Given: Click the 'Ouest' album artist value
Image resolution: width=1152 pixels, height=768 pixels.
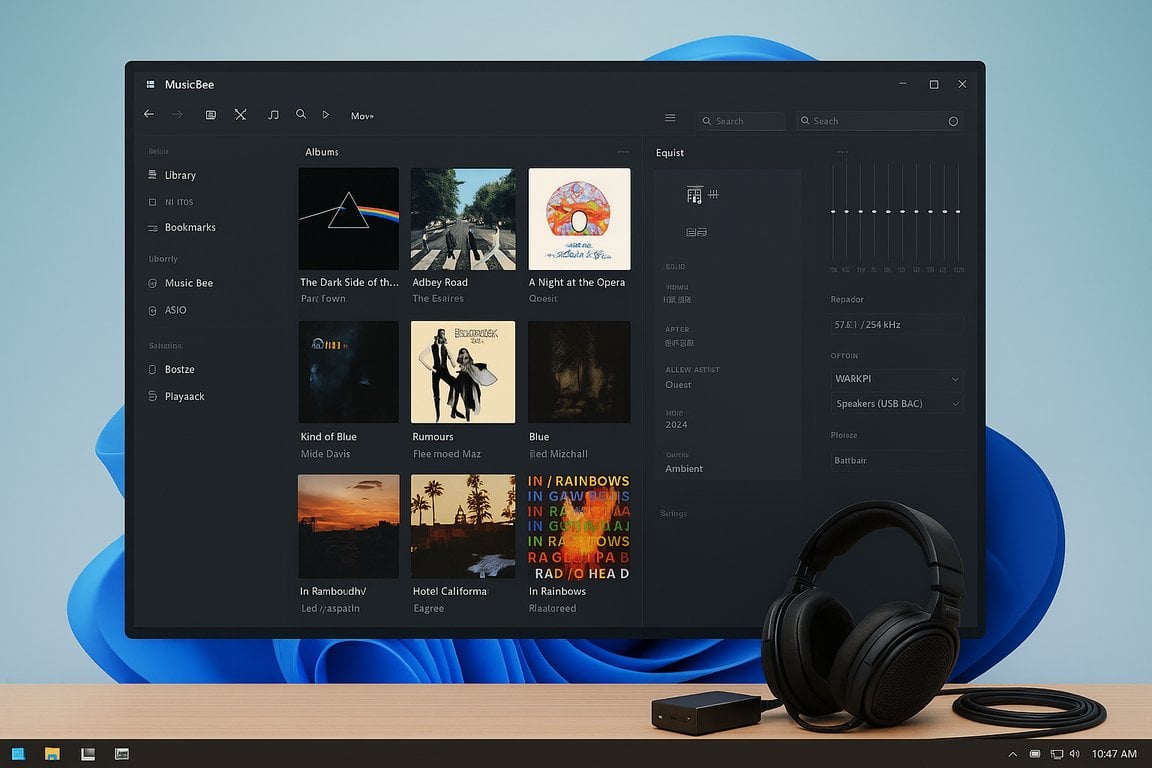Looking at the screenshot, I should coord(678,385).
